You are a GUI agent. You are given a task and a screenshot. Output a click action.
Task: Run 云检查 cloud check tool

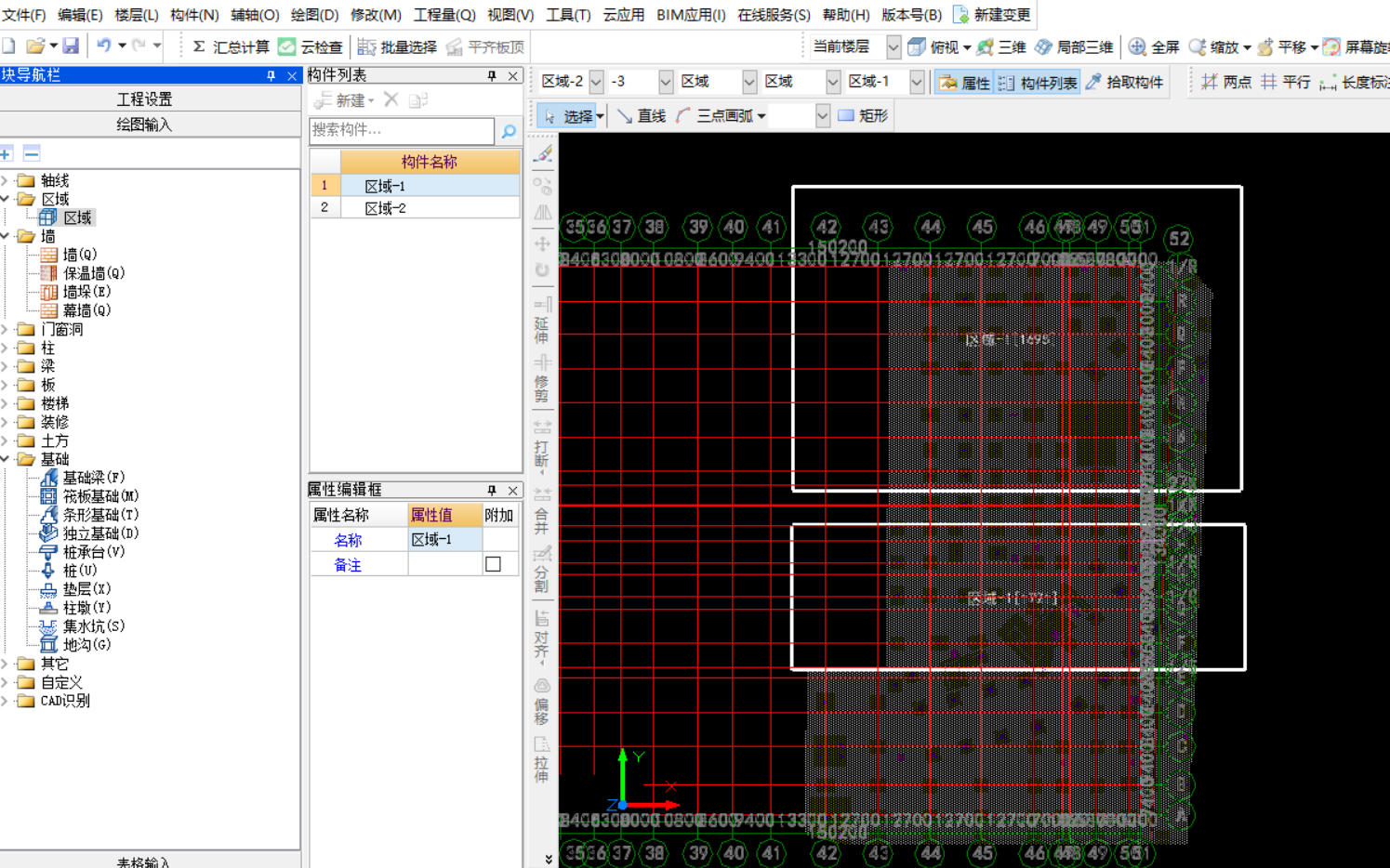tap(311, 46)
